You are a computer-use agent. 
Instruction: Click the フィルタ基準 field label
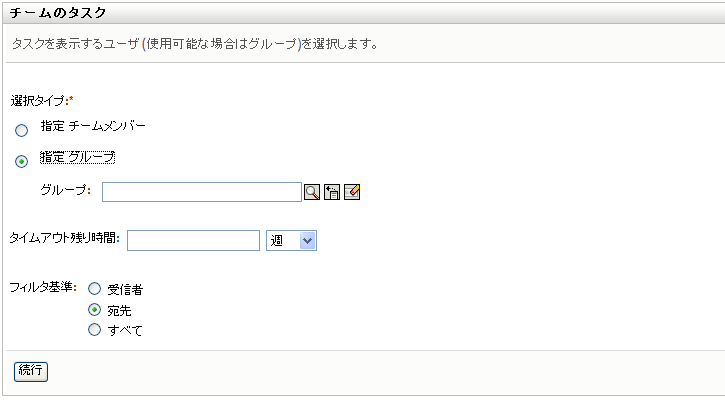(x=43, y=288)
